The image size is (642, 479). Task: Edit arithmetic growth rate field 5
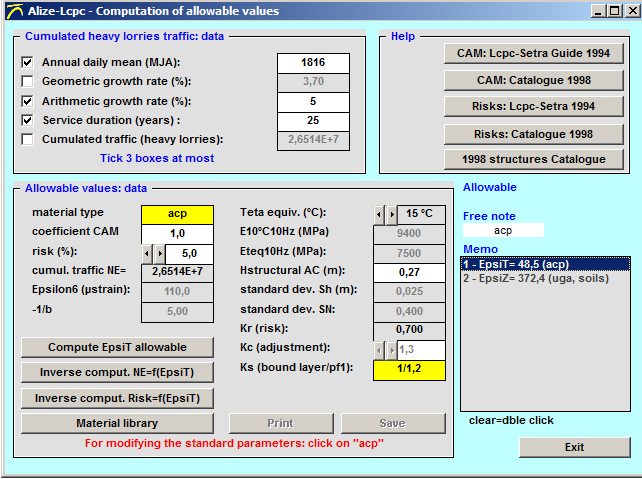pyautogui.click(x=313, y=102)
